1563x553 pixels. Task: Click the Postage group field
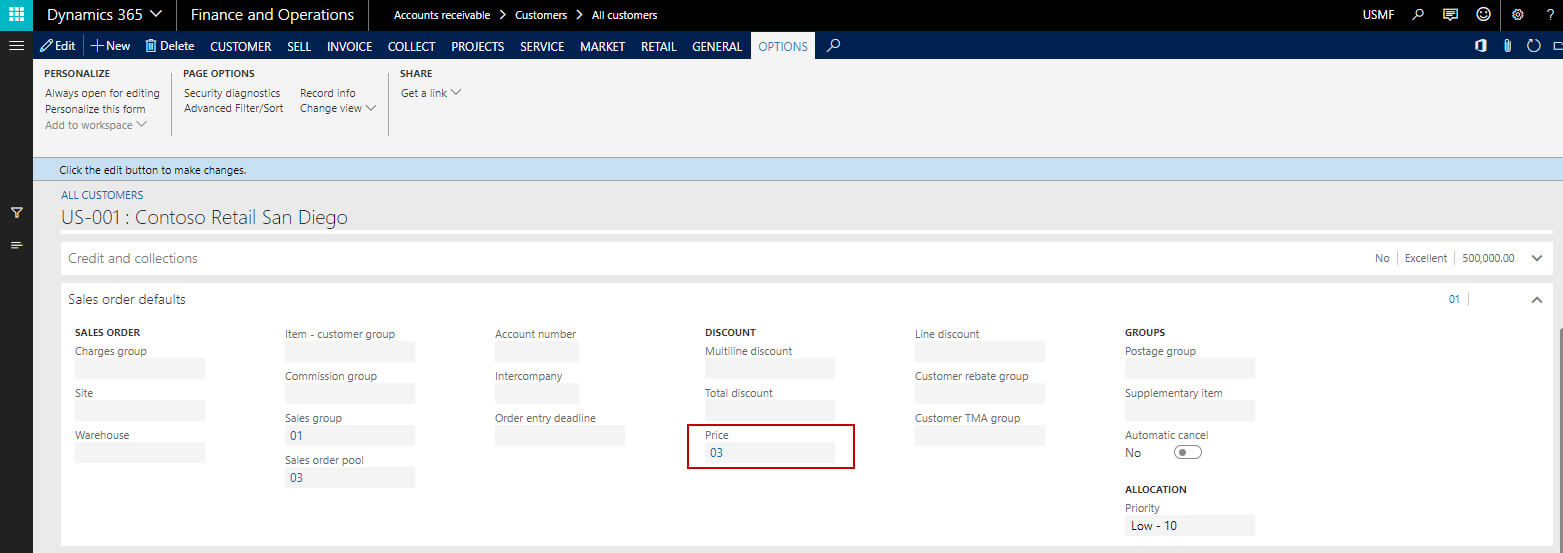1190,368
